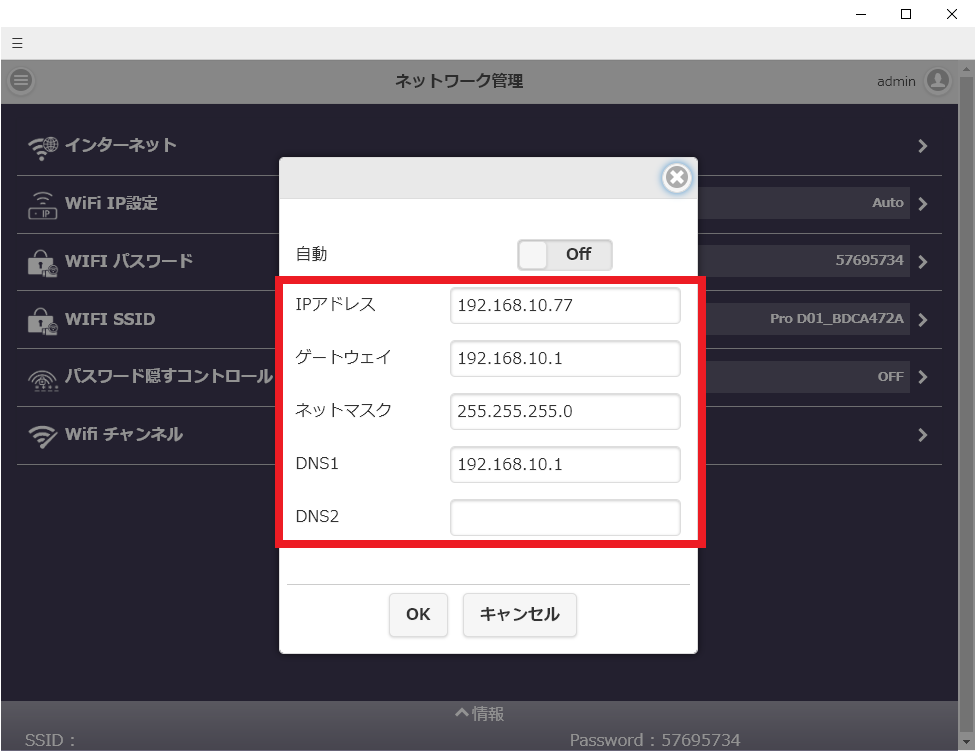Click the WiFi IP settings icon
The height and width of the screenshot is (752, 976).
pos(43,205)
